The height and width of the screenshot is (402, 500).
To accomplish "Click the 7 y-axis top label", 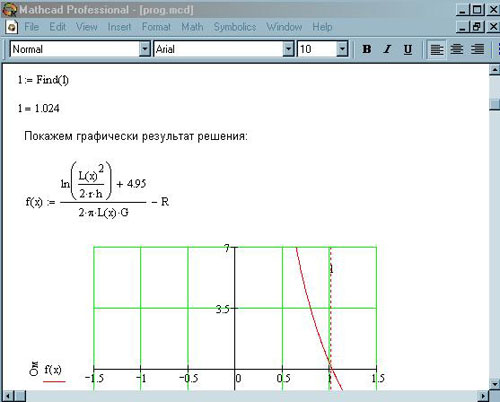I will 227,248.
